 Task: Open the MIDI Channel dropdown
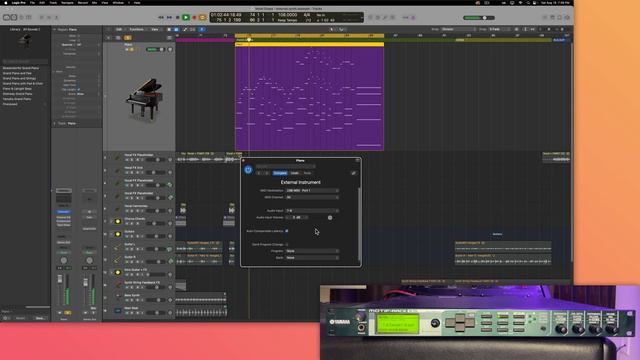[x=312, y=197]
